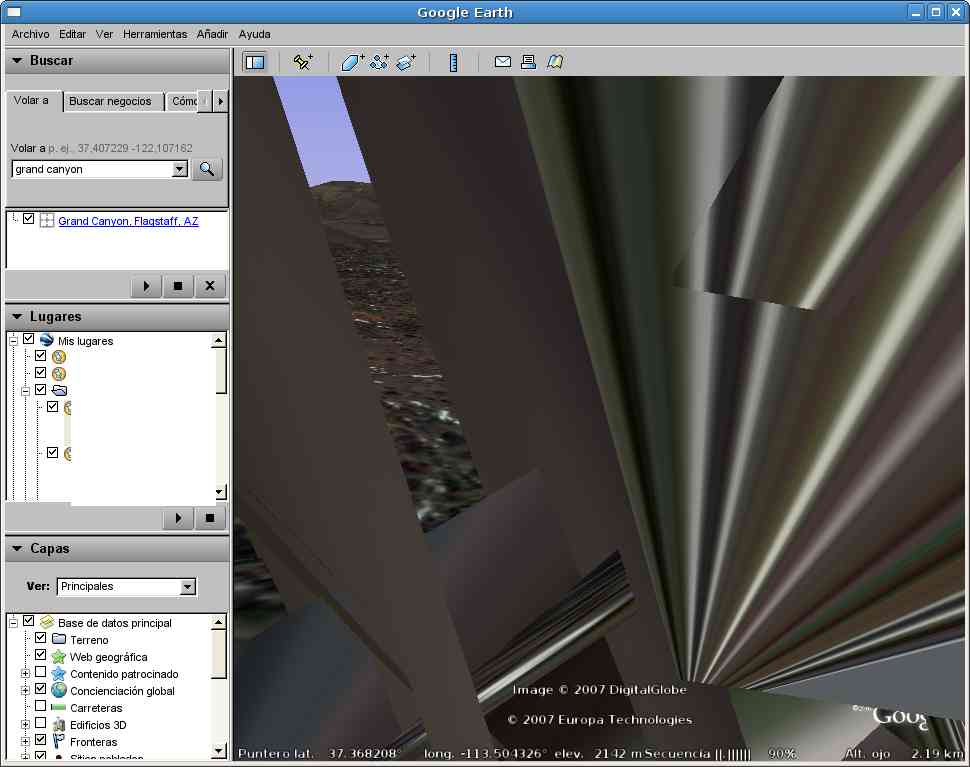Switch to the Buscar negocios tab
The height and width of the screenshot is (767, 970).
tap(110, 101)
